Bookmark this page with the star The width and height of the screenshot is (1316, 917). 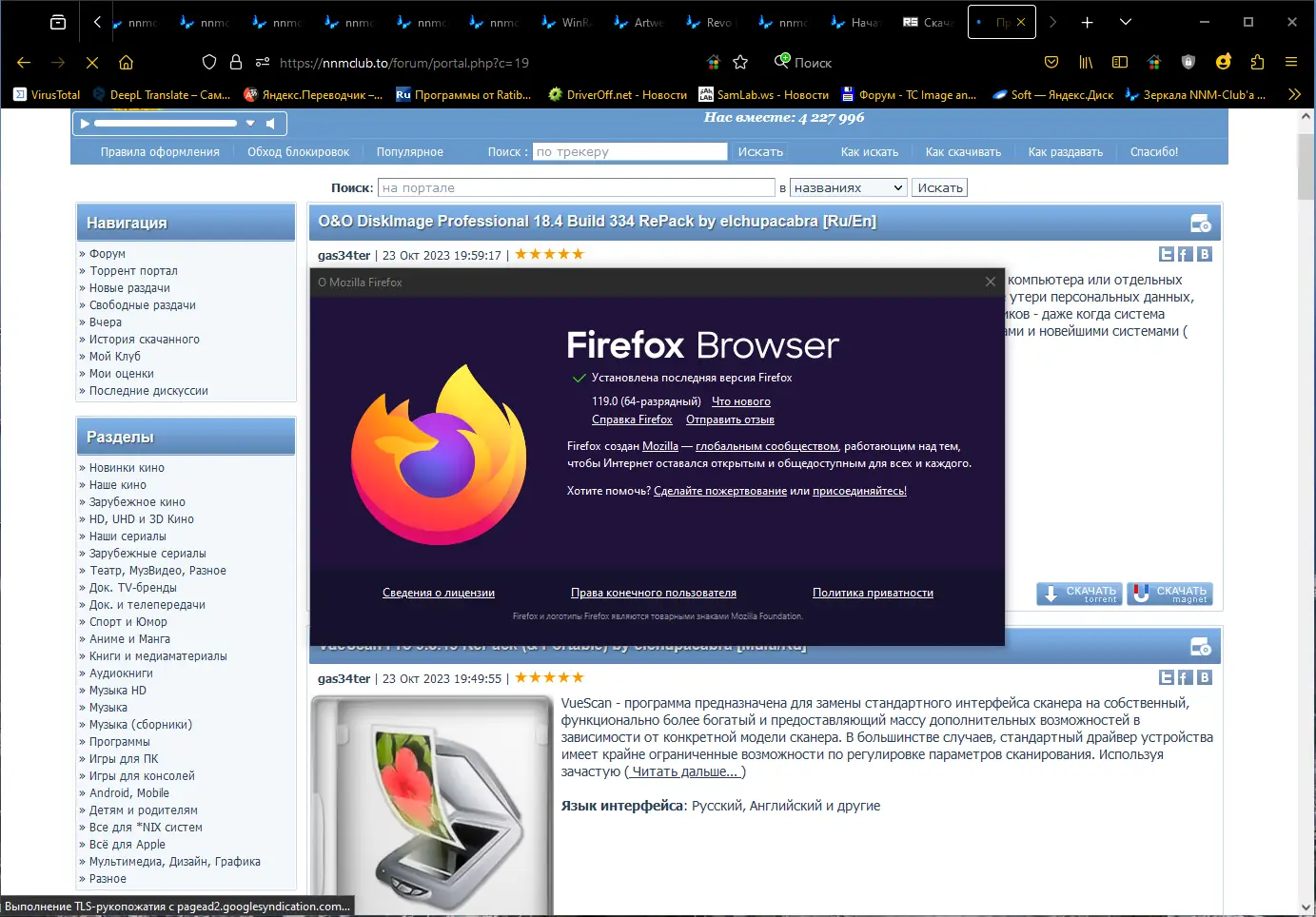point(740,63)
